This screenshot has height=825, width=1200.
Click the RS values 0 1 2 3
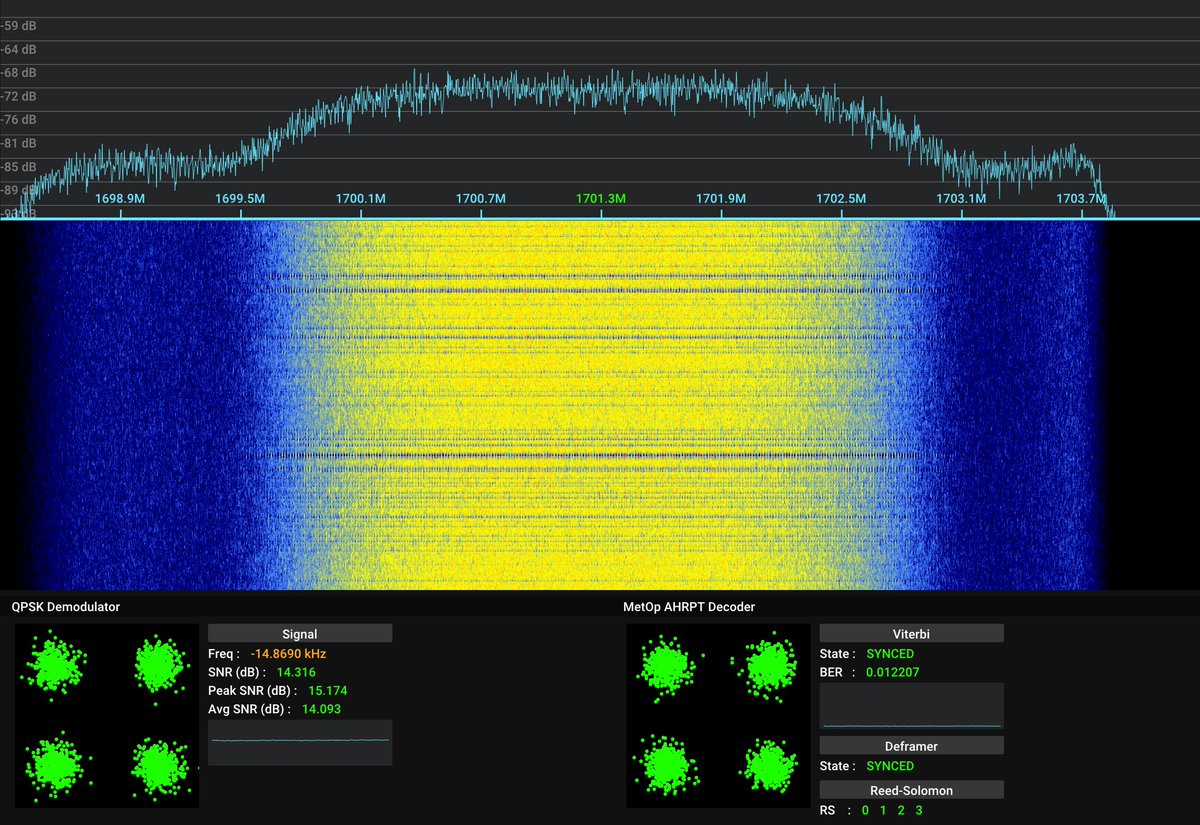892,810
